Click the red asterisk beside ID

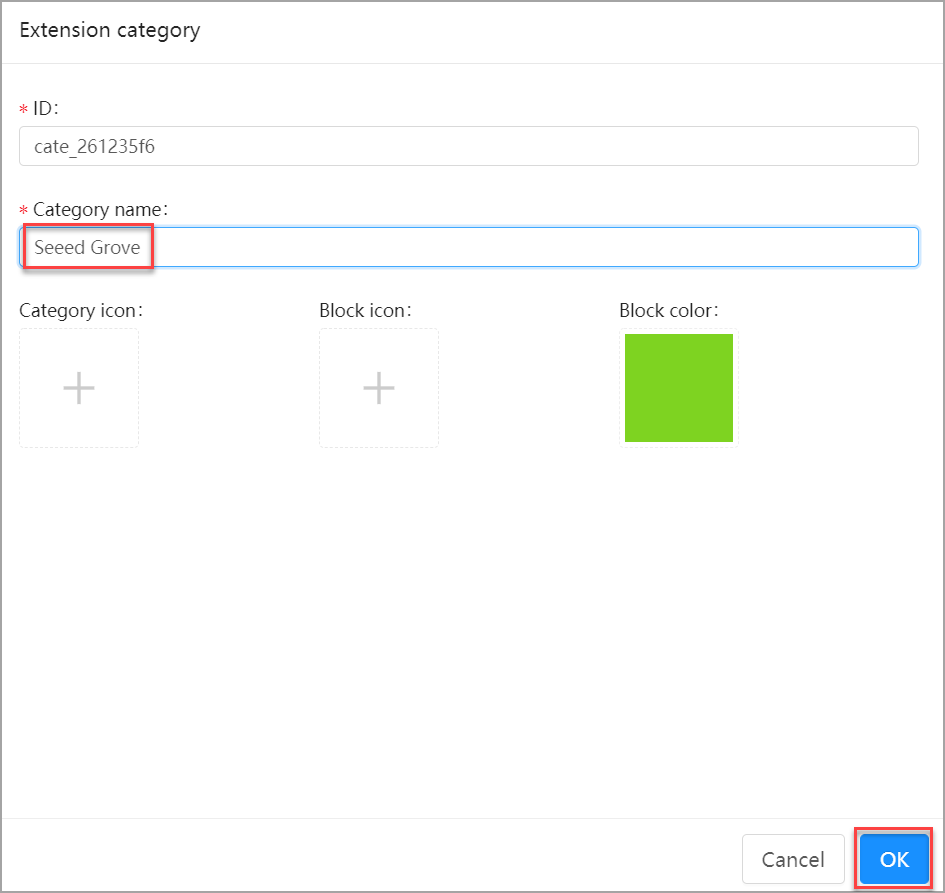(x=24, y=109)
